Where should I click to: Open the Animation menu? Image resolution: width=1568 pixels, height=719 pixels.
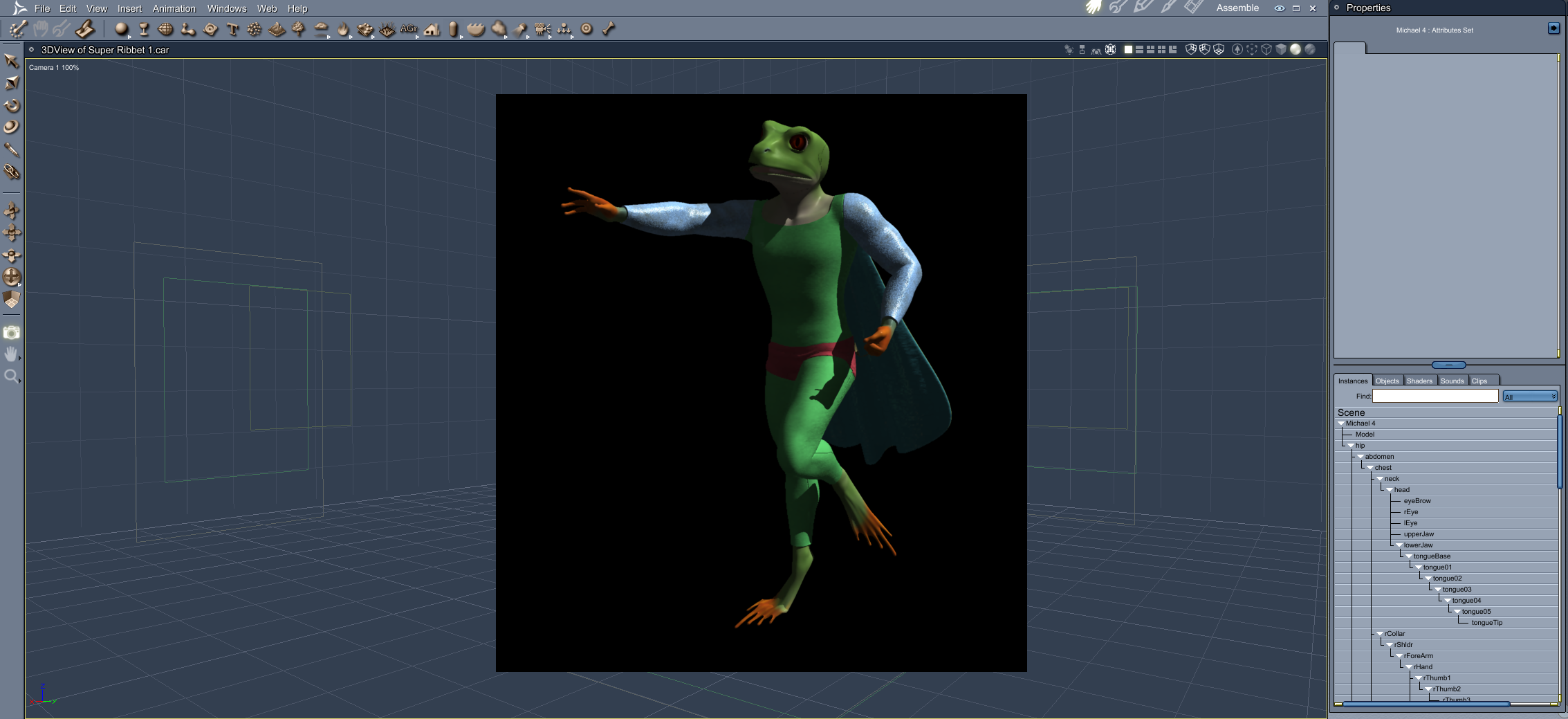point(174,8)
